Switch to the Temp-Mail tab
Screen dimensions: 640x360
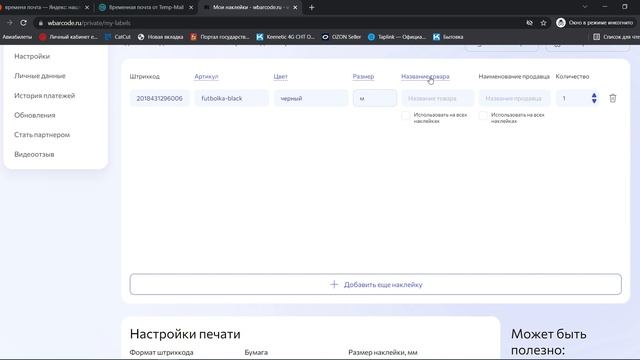146,7
